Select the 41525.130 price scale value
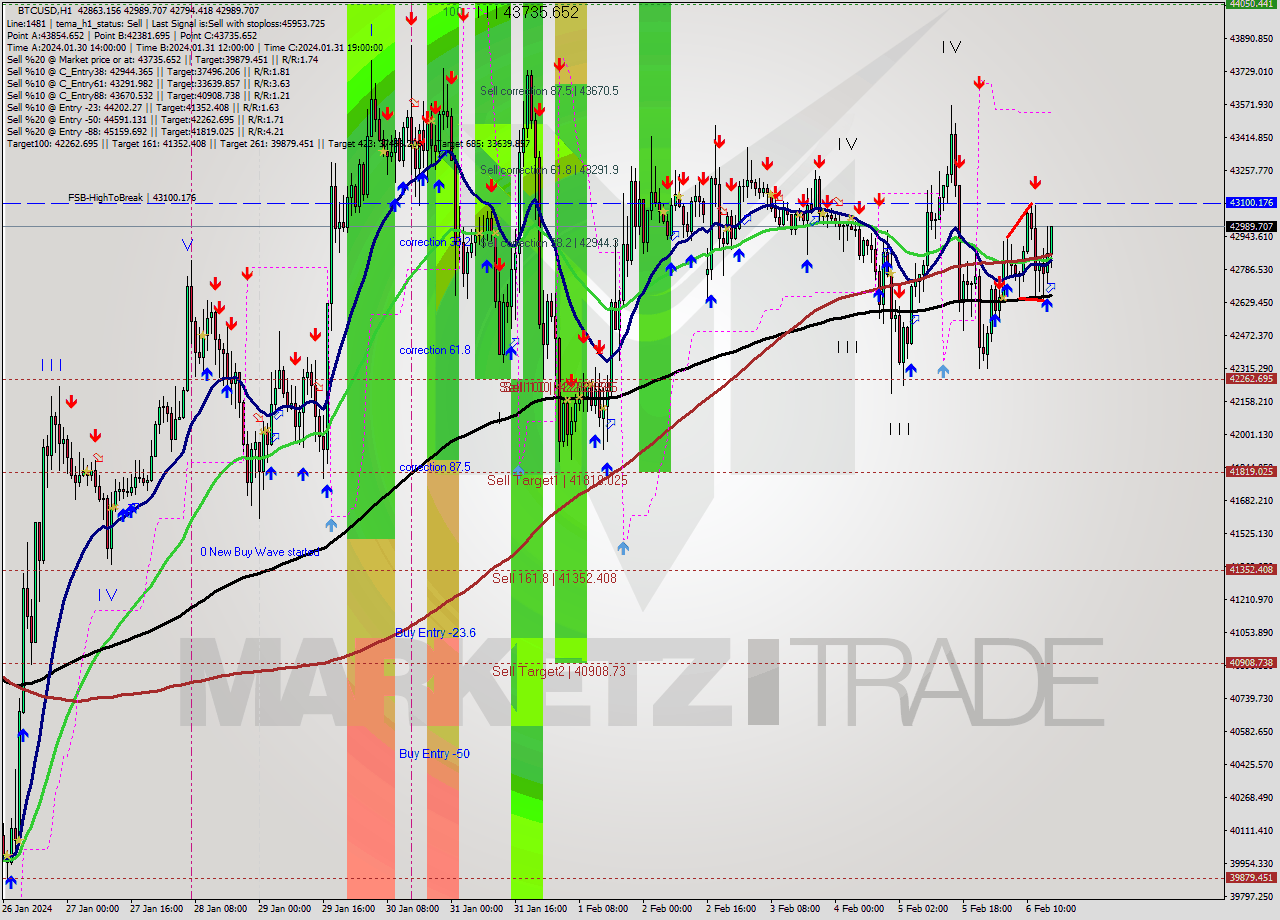This screenshot has width=1280, height=920. 1252,533
